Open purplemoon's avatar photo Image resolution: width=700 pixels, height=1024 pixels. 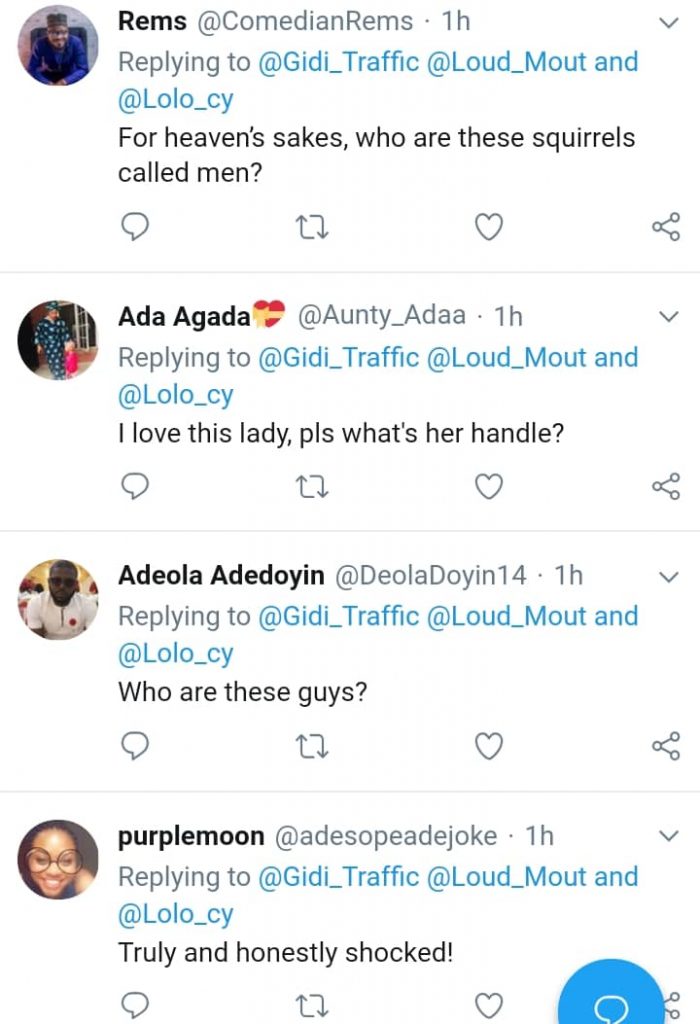58,859
